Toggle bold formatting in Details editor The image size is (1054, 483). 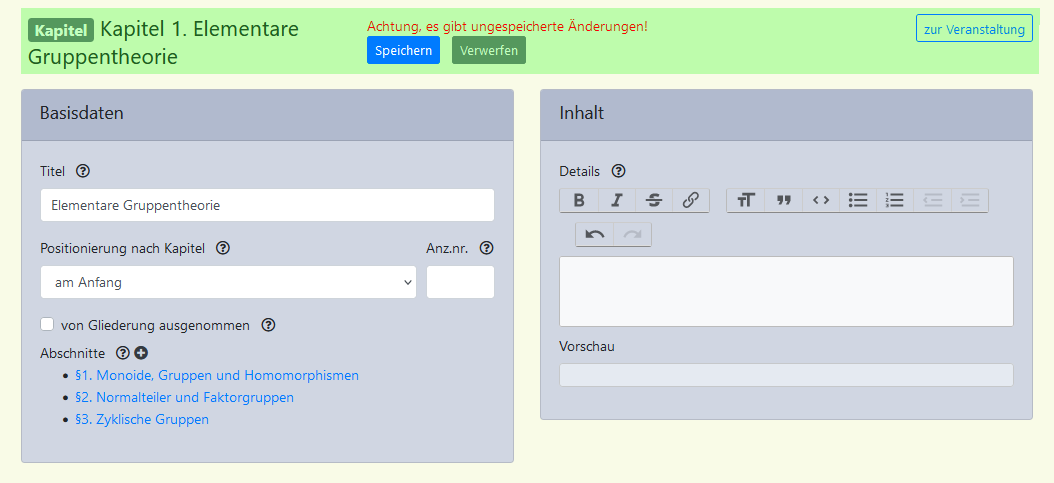(x=579, y=200)
